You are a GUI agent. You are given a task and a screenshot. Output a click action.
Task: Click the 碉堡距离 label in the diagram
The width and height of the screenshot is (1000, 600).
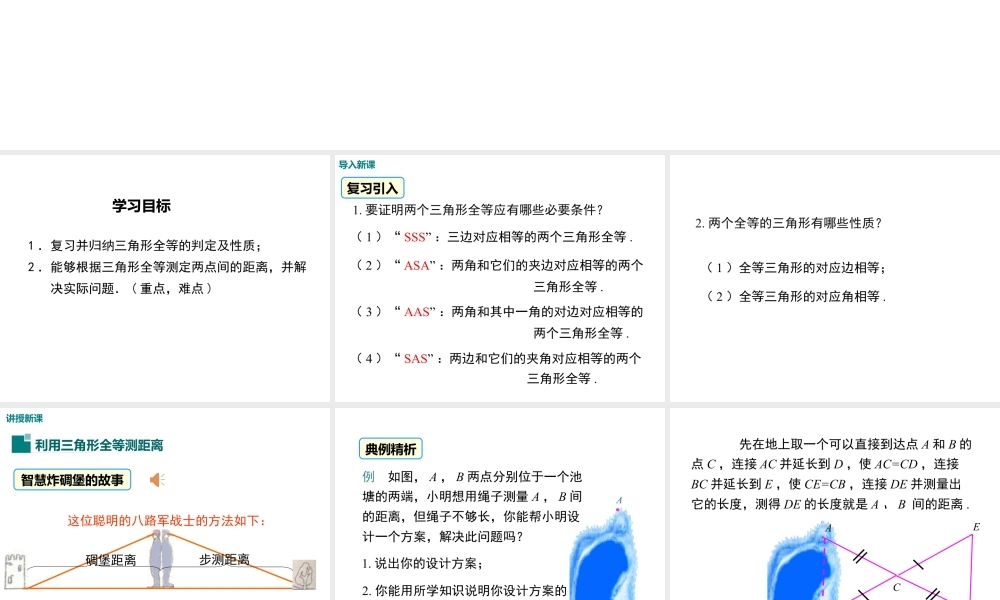pyautogui.click(x=112, y=559)
